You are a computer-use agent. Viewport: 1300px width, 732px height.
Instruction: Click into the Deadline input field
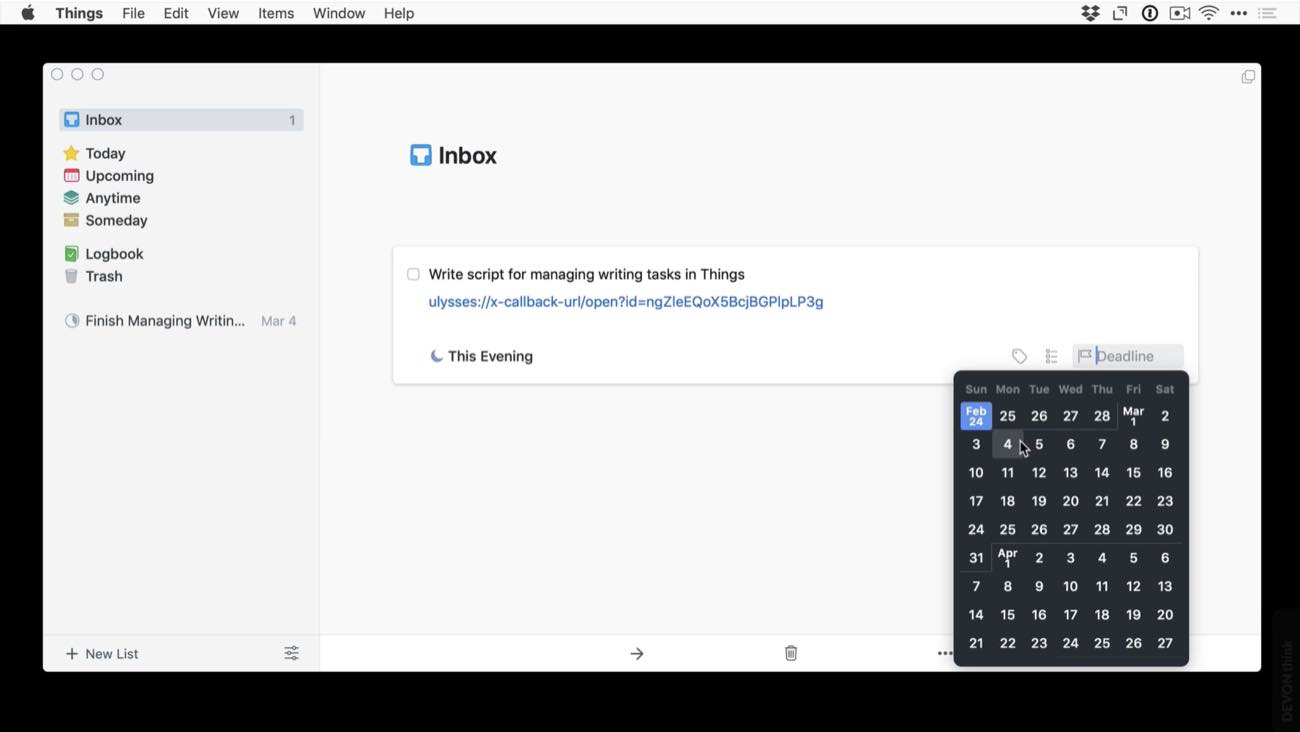click(1128, 356)
